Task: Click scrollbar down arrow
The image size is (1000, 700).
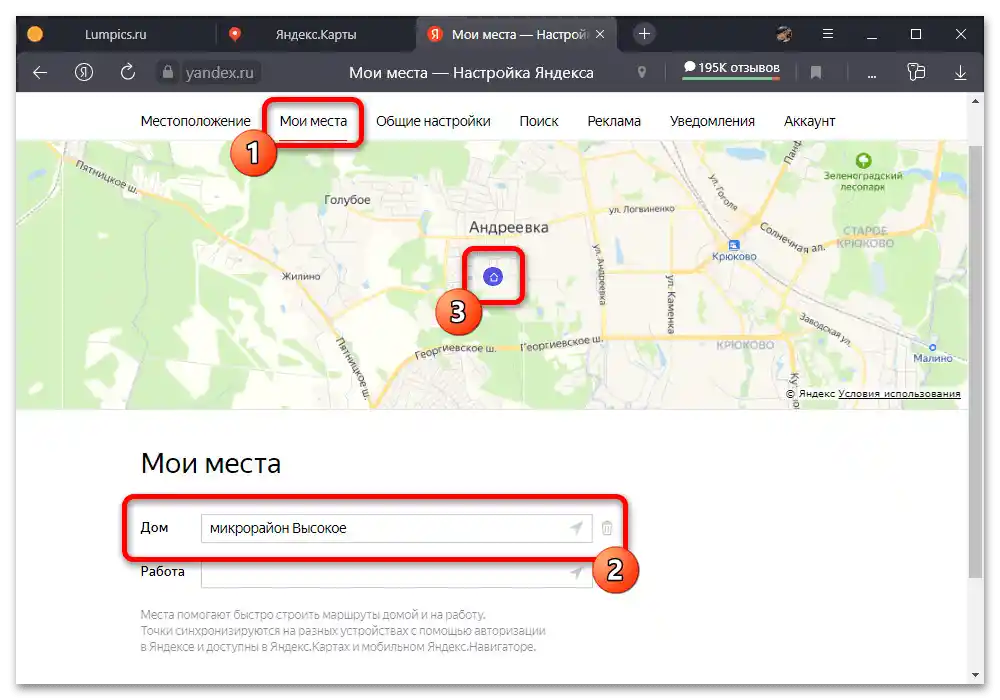Action: [975, 674]
